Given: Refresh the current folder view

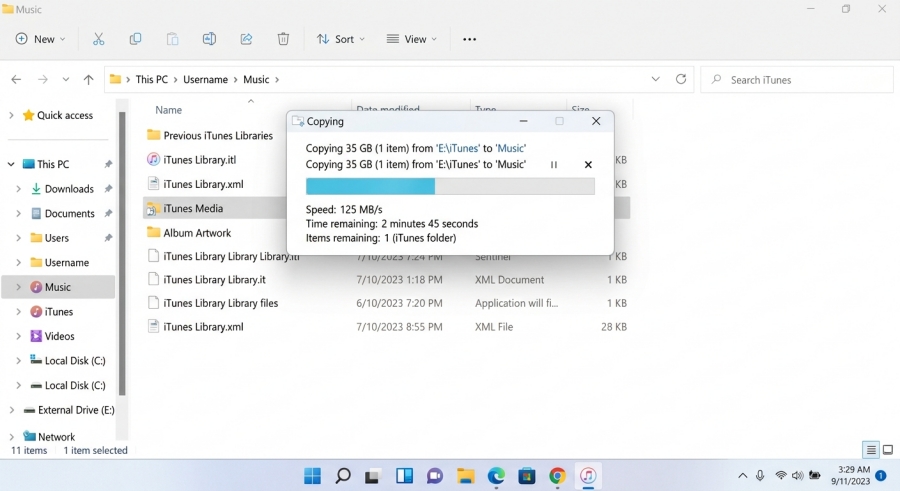Looking at the screenshot, I should [x=681, y=79].
